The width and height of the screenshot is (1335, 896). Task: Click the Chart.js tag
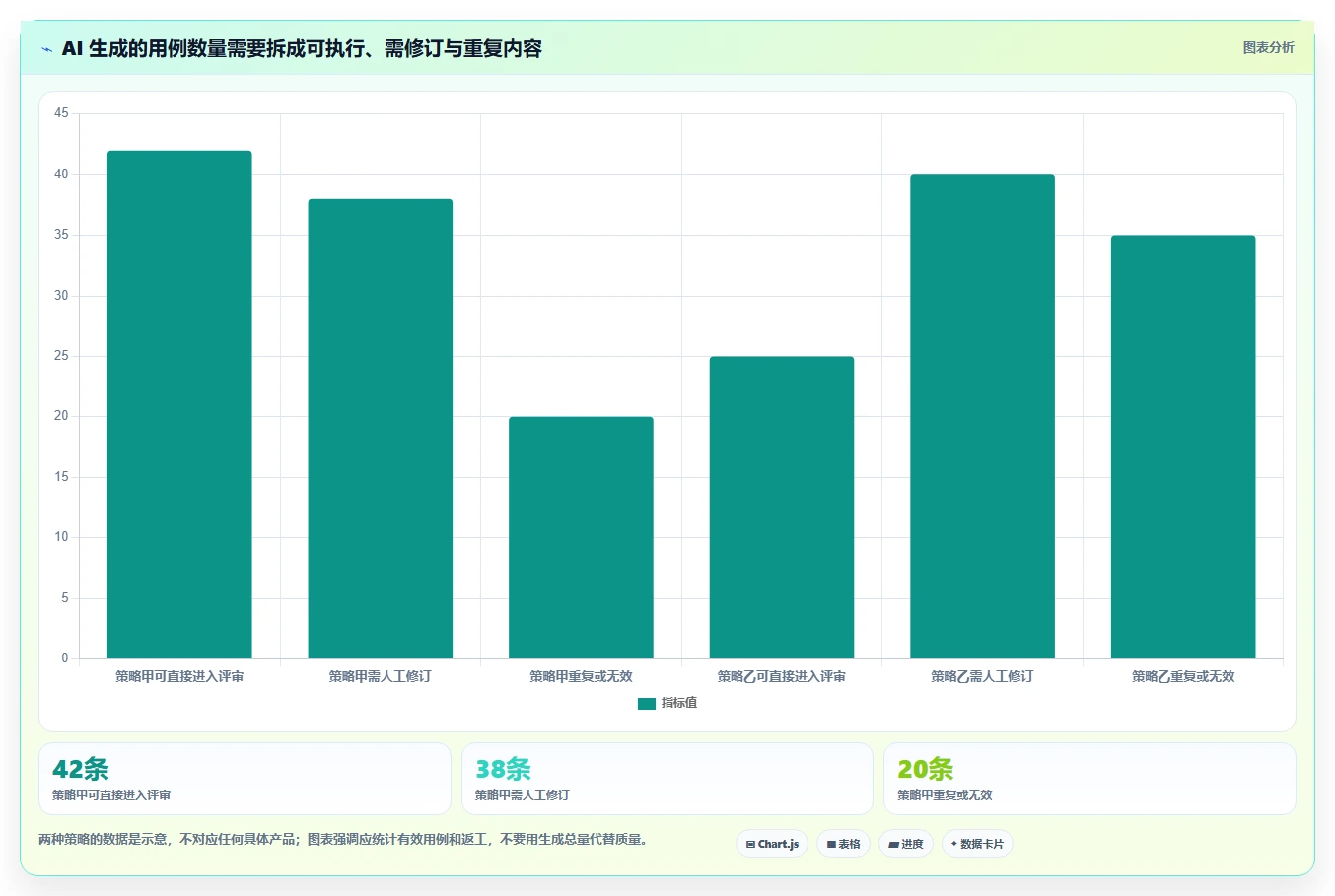point(772,844)
